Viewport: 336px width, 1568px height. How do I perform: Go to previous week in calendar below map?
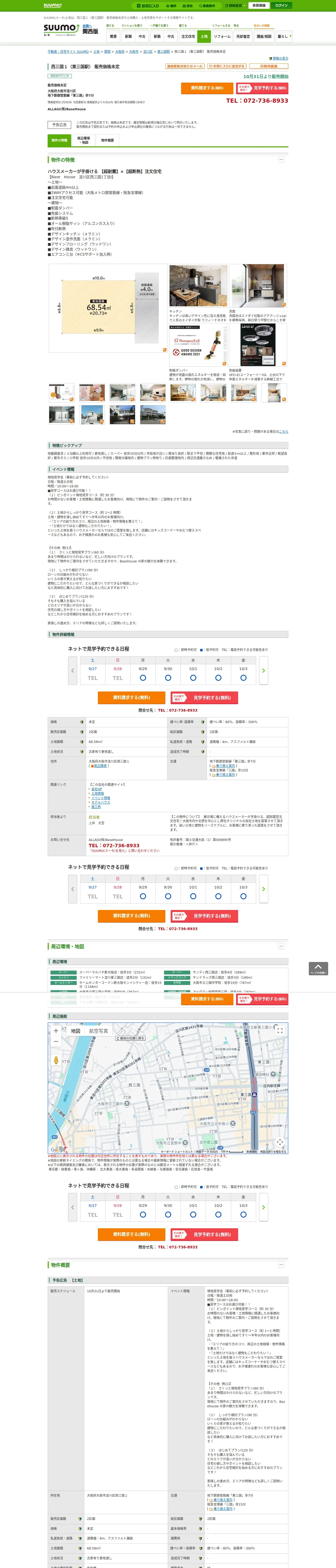[x=72, y=1208]
